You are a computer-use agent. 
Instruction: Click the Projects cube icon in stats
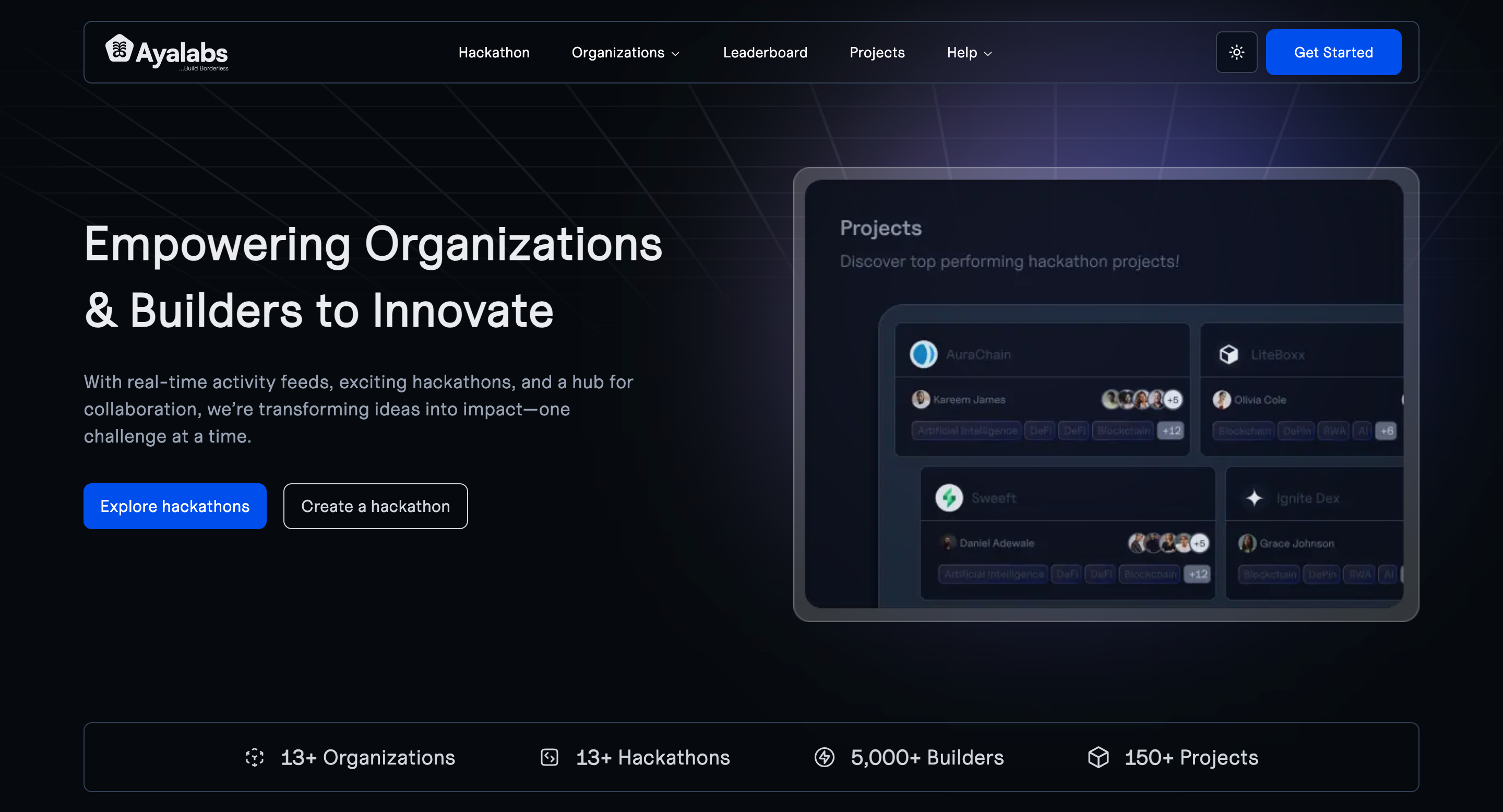click(x=1098, y=757)
